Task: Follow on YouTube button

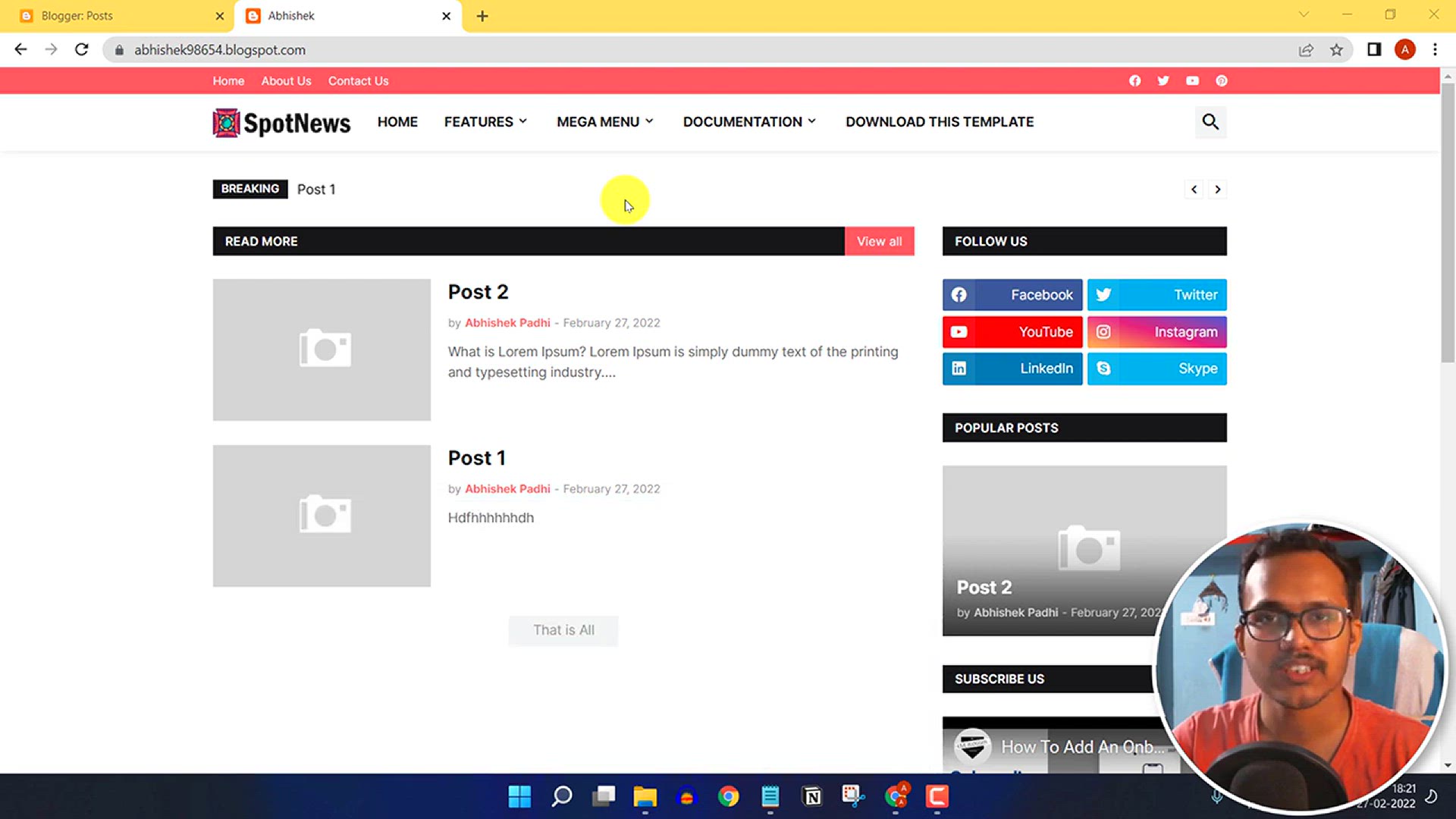Action: click(x=1012, y=332)
